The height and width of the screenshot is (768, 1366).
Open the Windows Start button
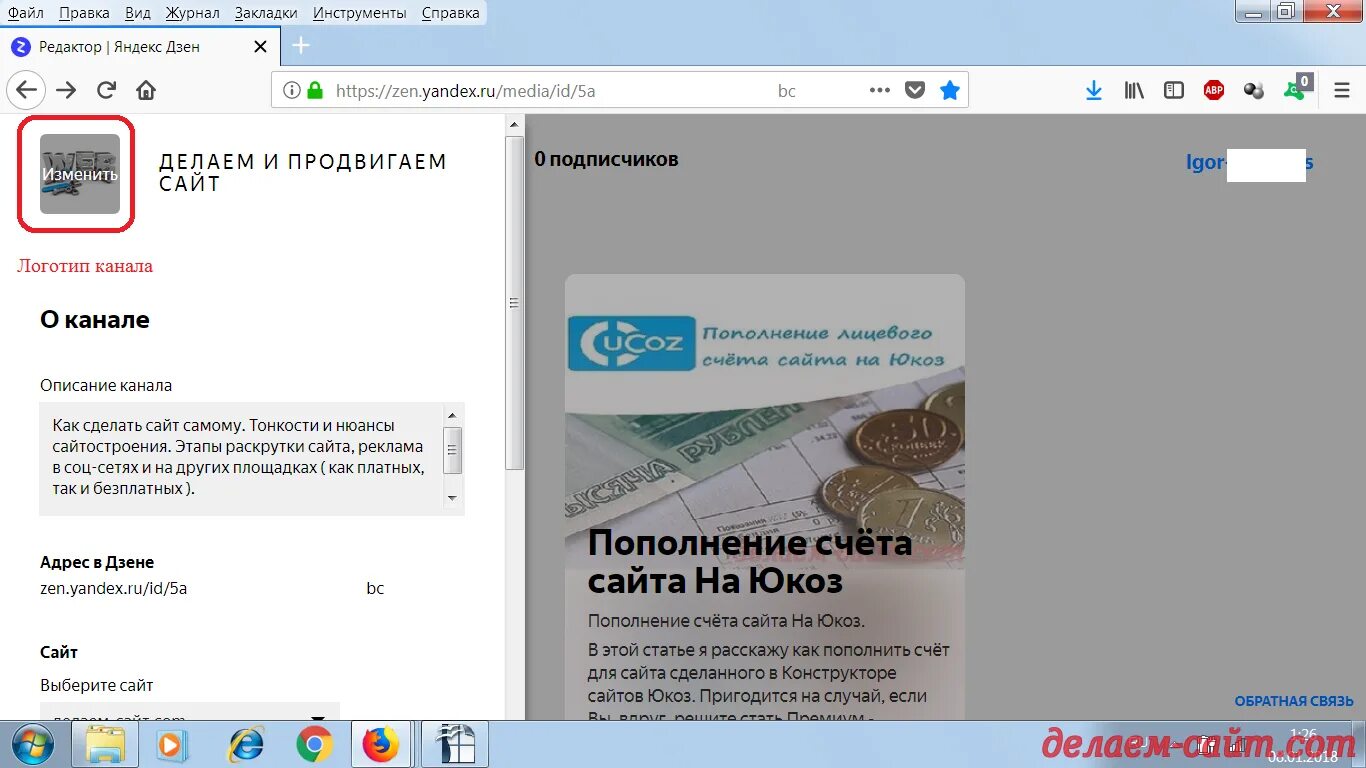pyautogui.click(x=34, y=745)
